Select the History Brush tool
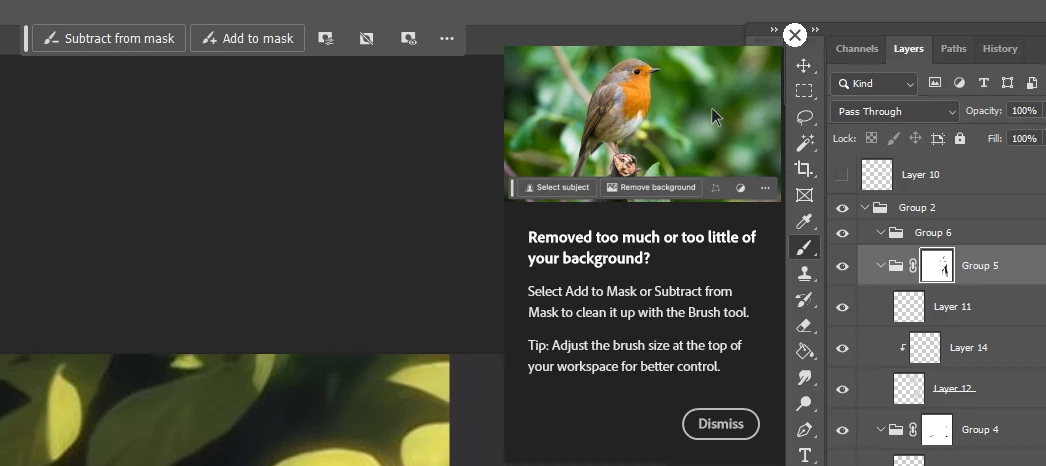 (805, 299)
